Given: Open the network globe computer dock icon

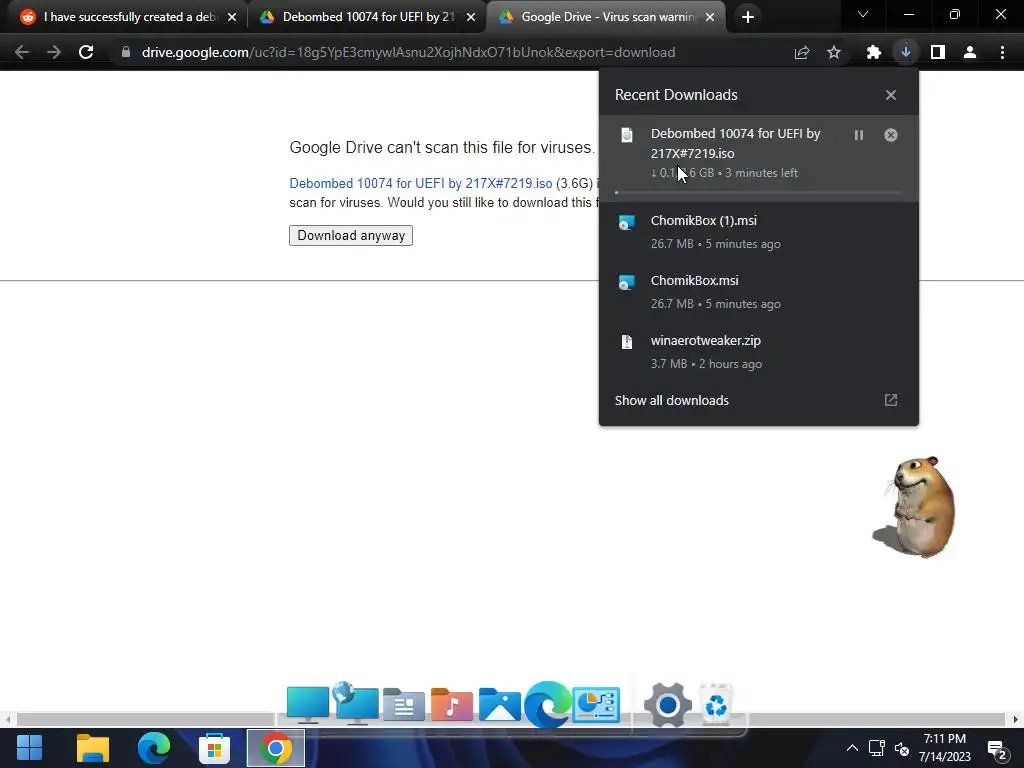Looking at the screenshot, I should point(355,703).
